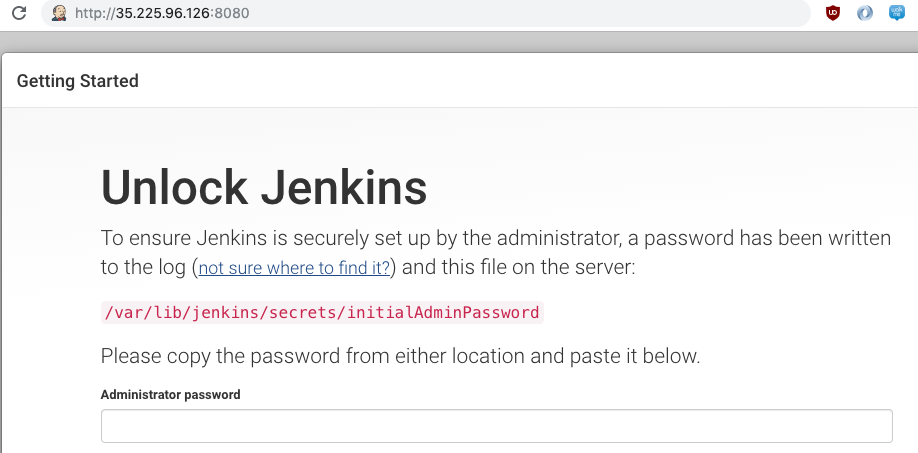Click the IP address 35.225.96.126 in the URL
The height and width of the screenshot is (453, 918).
[161, 13]
